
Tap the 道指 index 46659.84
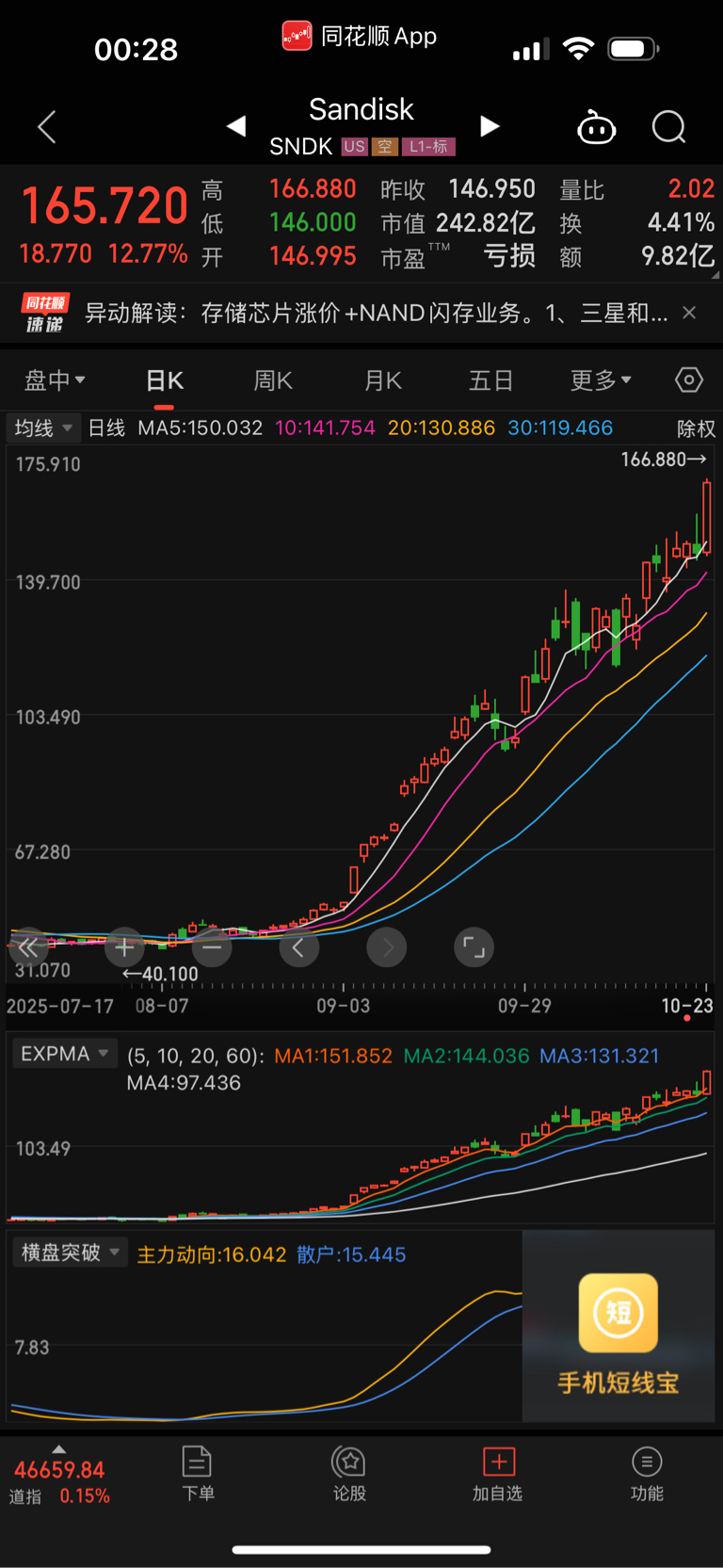tap(59, 1470)
